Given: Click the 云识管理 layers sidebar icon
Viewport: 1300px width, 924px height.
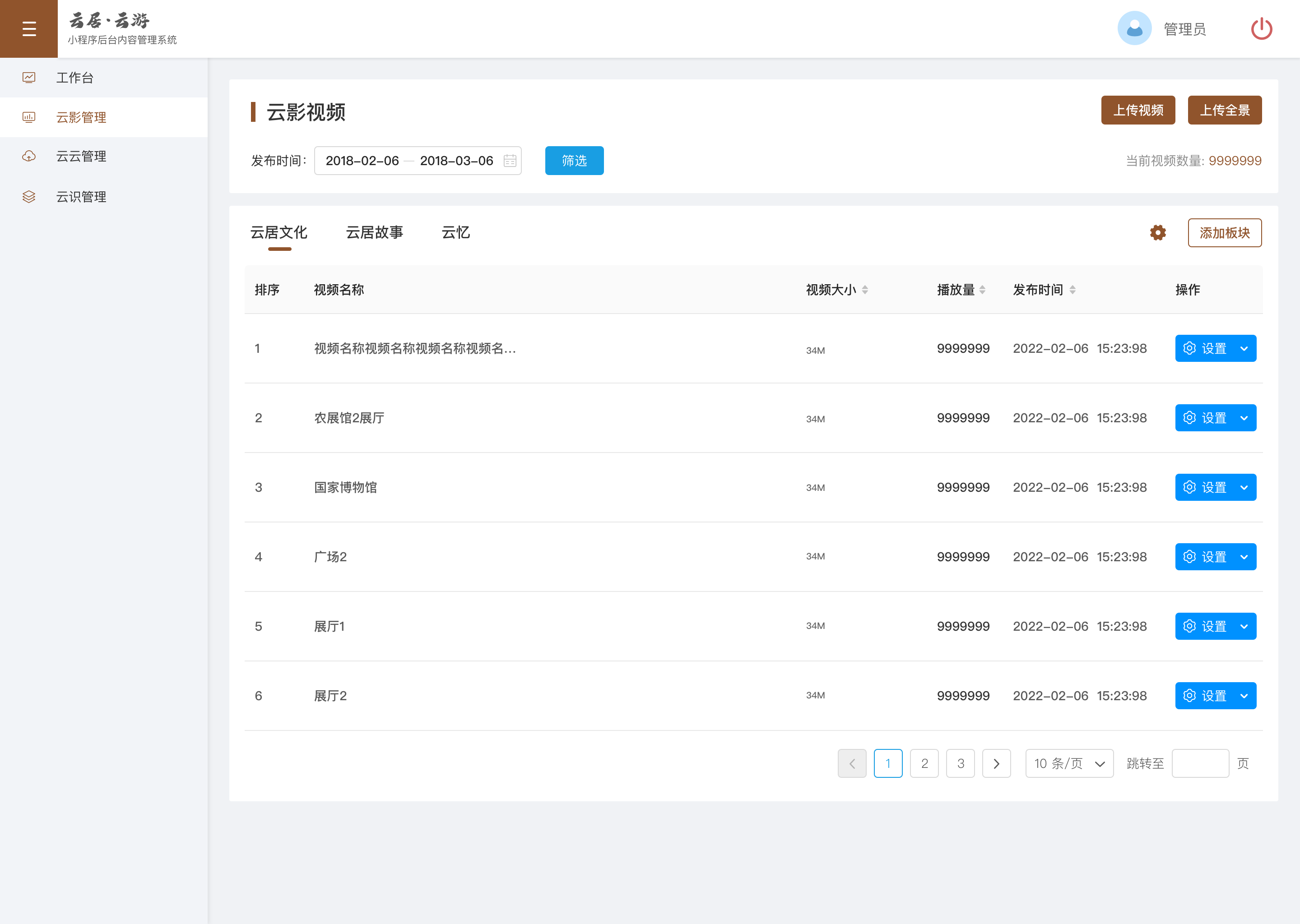Looking at the screenshot, I should click(29, 197).
